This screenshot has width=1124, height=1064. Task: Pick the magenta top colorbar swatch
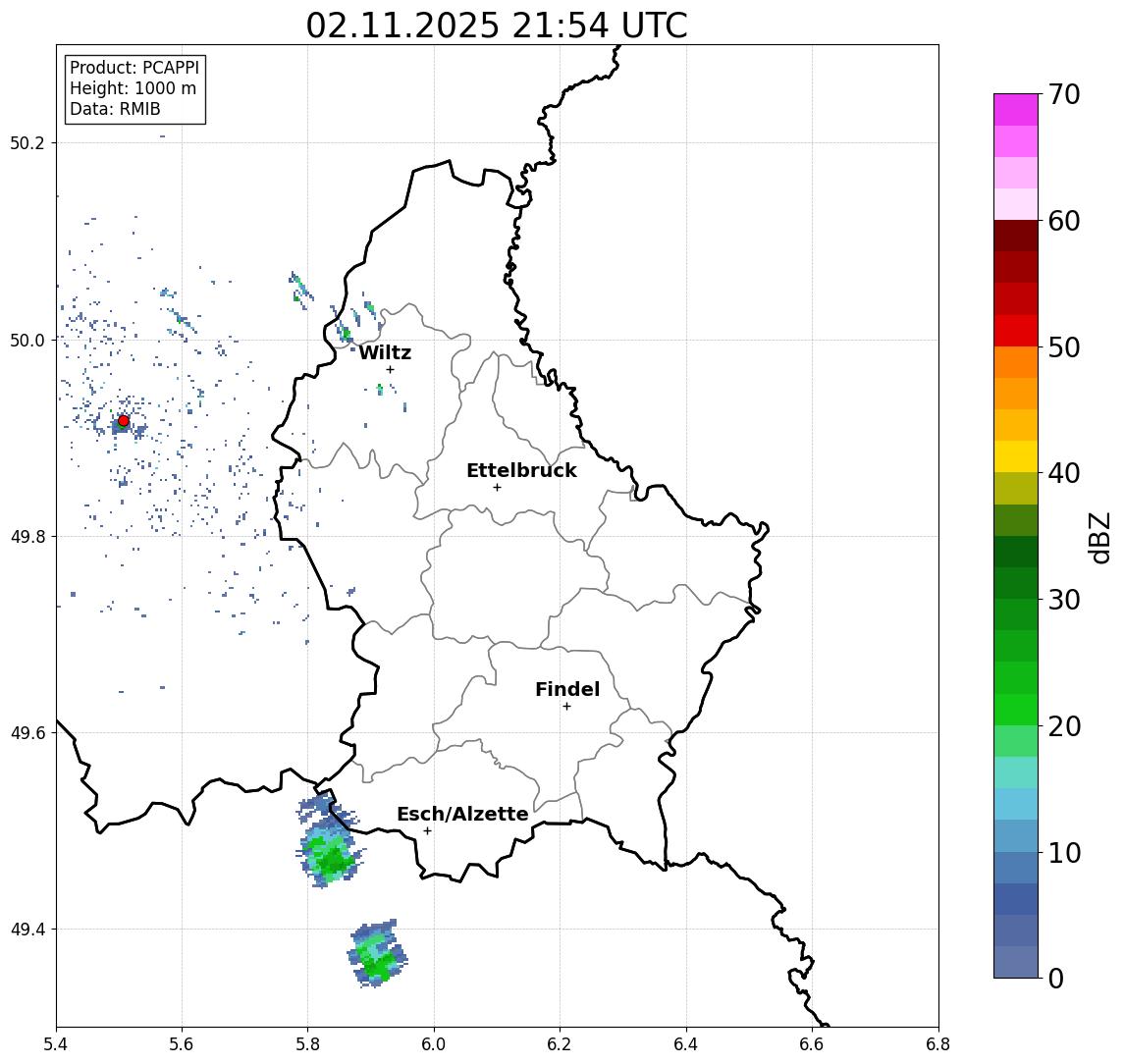[1016, 110]
